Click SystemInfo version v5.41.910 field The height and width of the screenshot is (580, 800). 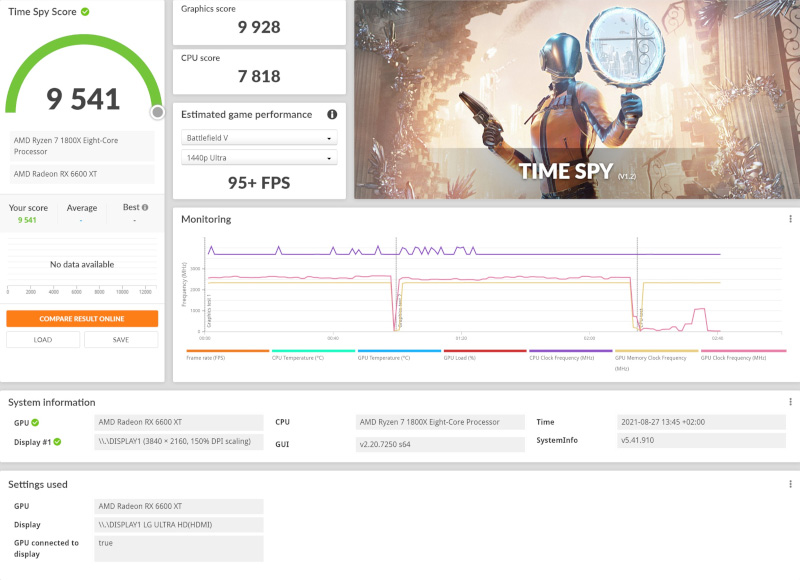click(x=701, y=440)
